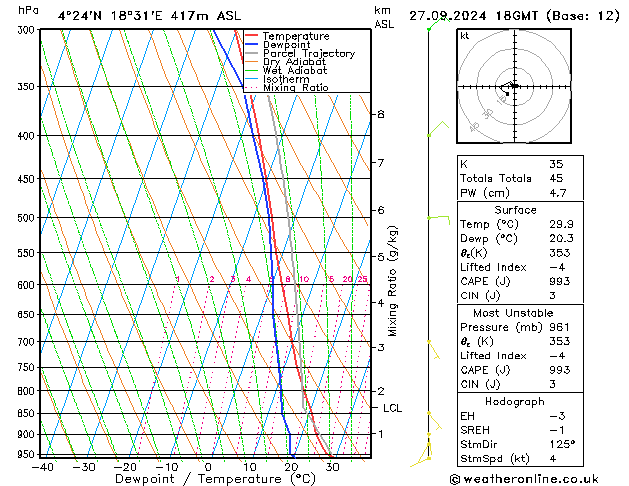Click the mixing ratio label 10
This screenshot has width=629, height=486.
(304, 279)
